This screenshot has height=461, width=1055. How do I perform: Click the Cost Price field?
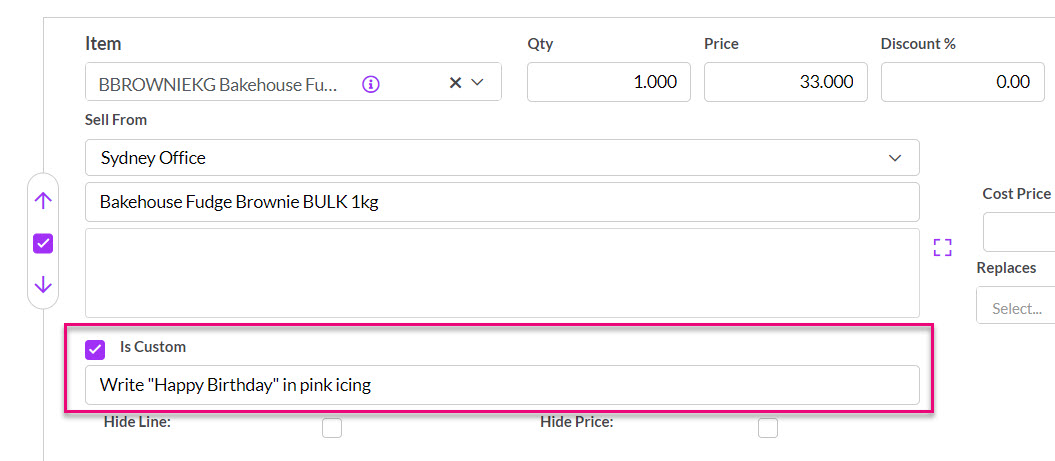tap(1019, 232)
